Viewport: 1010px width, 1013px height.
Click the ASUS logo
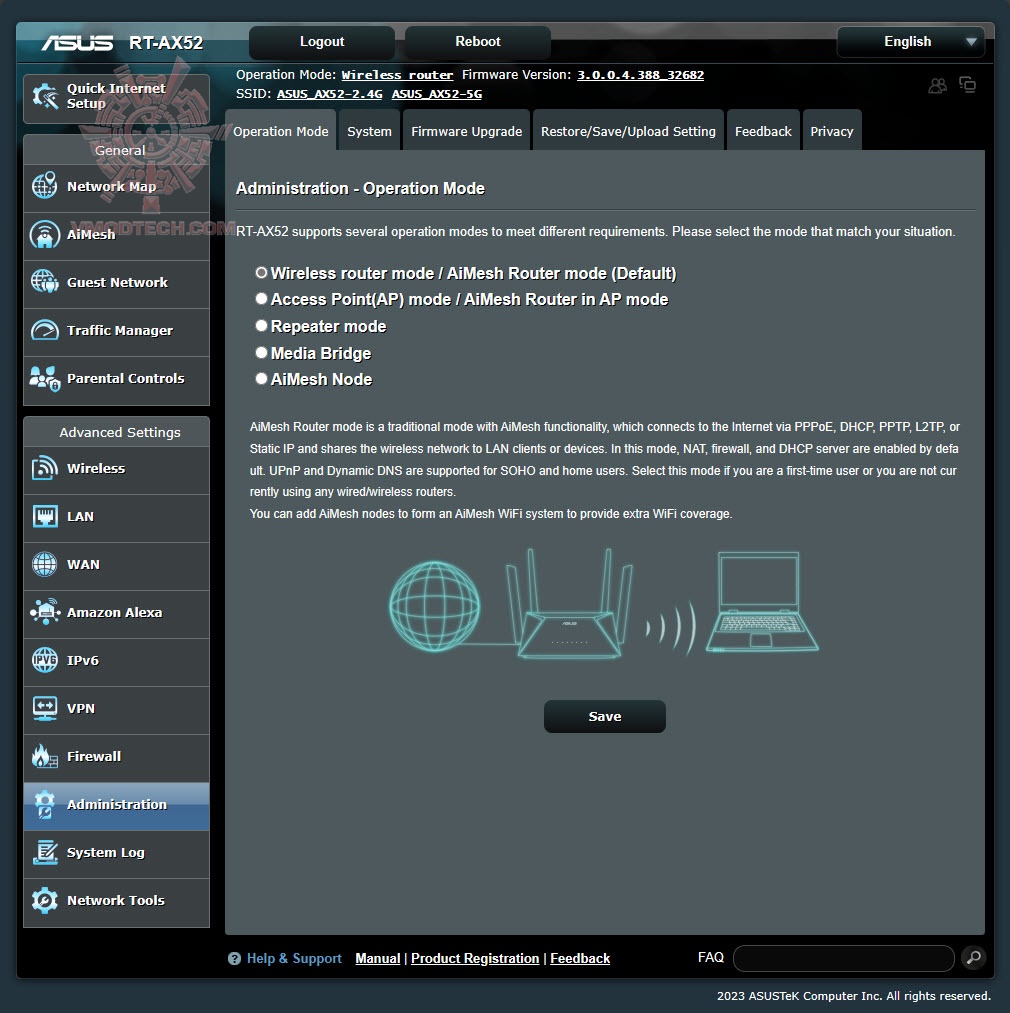(78, 43)
